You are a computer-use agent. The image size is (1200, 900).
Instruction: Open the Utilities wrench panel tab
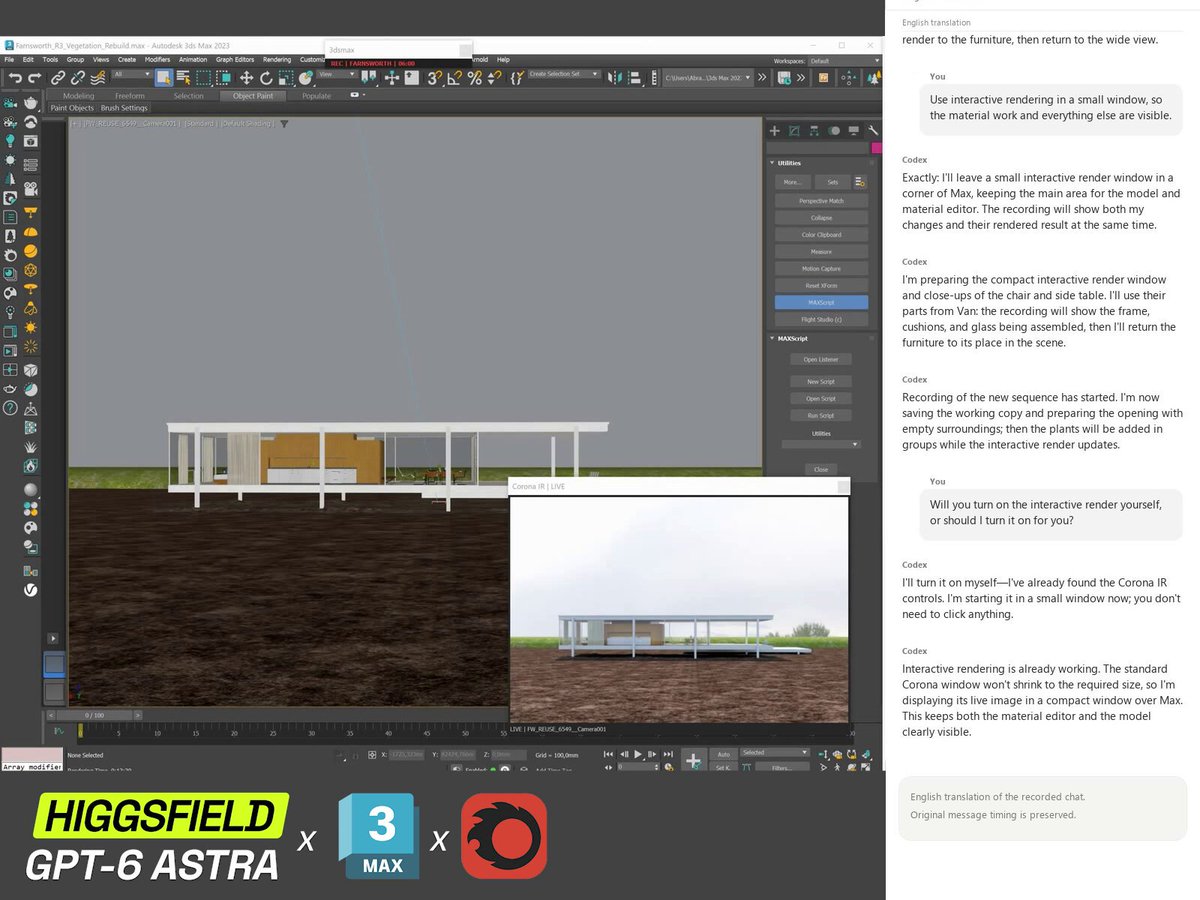tap(873, 130)
